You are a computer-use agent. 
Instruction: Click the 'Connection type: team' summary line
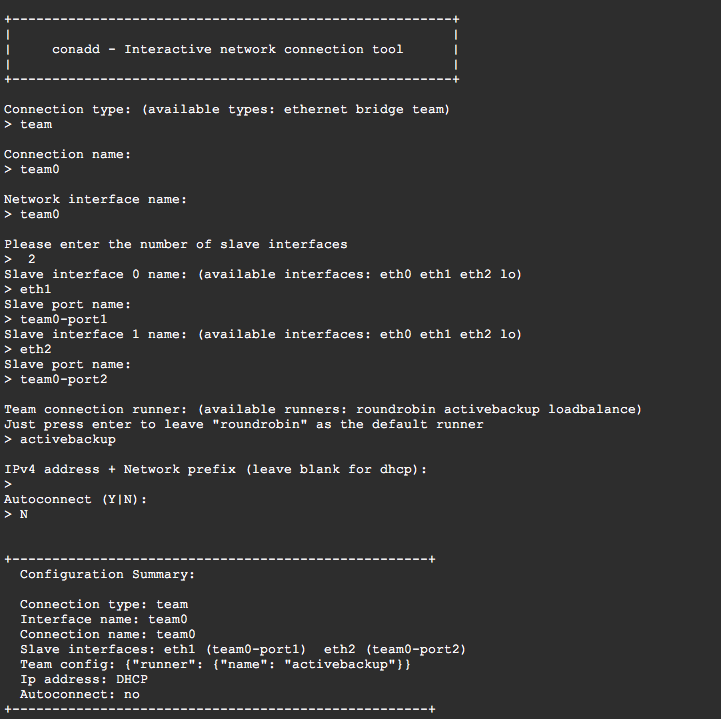(104, 605)
